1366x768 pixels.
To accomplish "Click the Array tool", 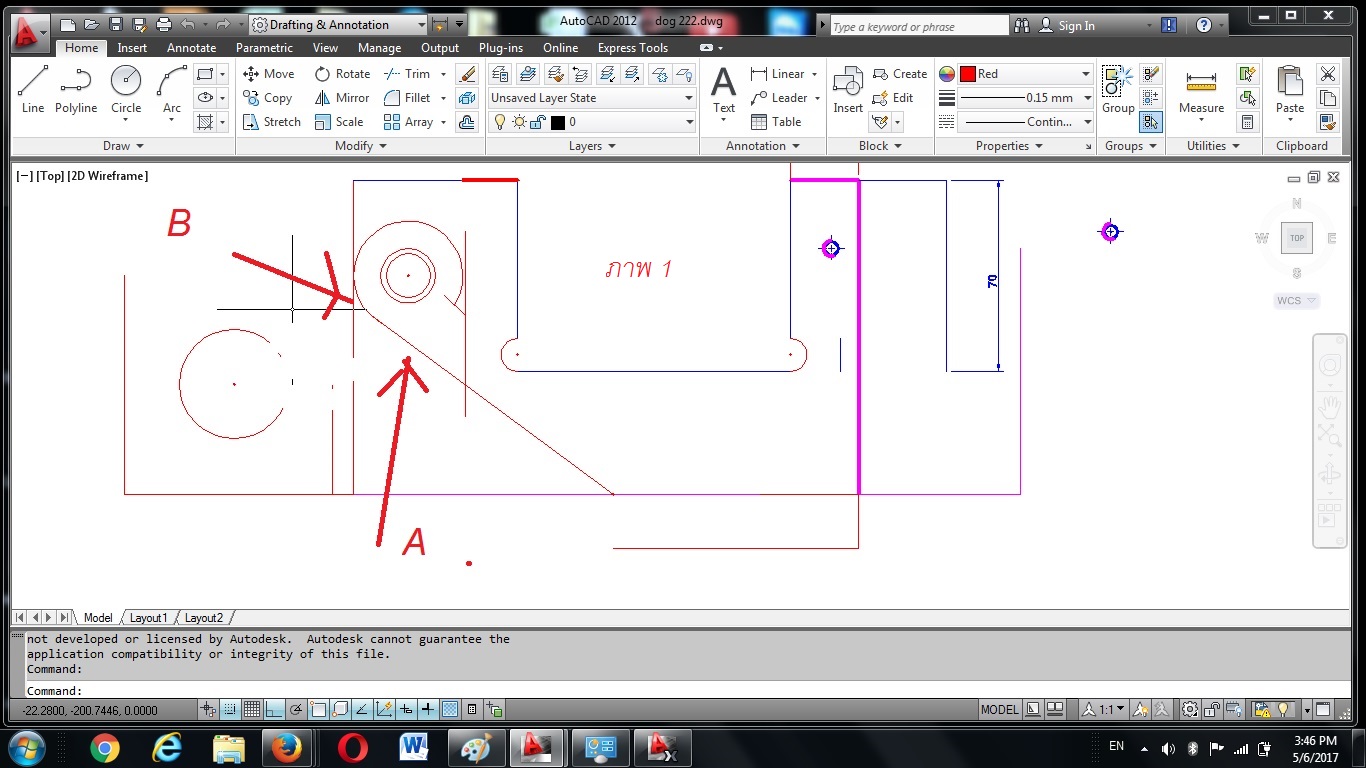I will tap(408, 122).
